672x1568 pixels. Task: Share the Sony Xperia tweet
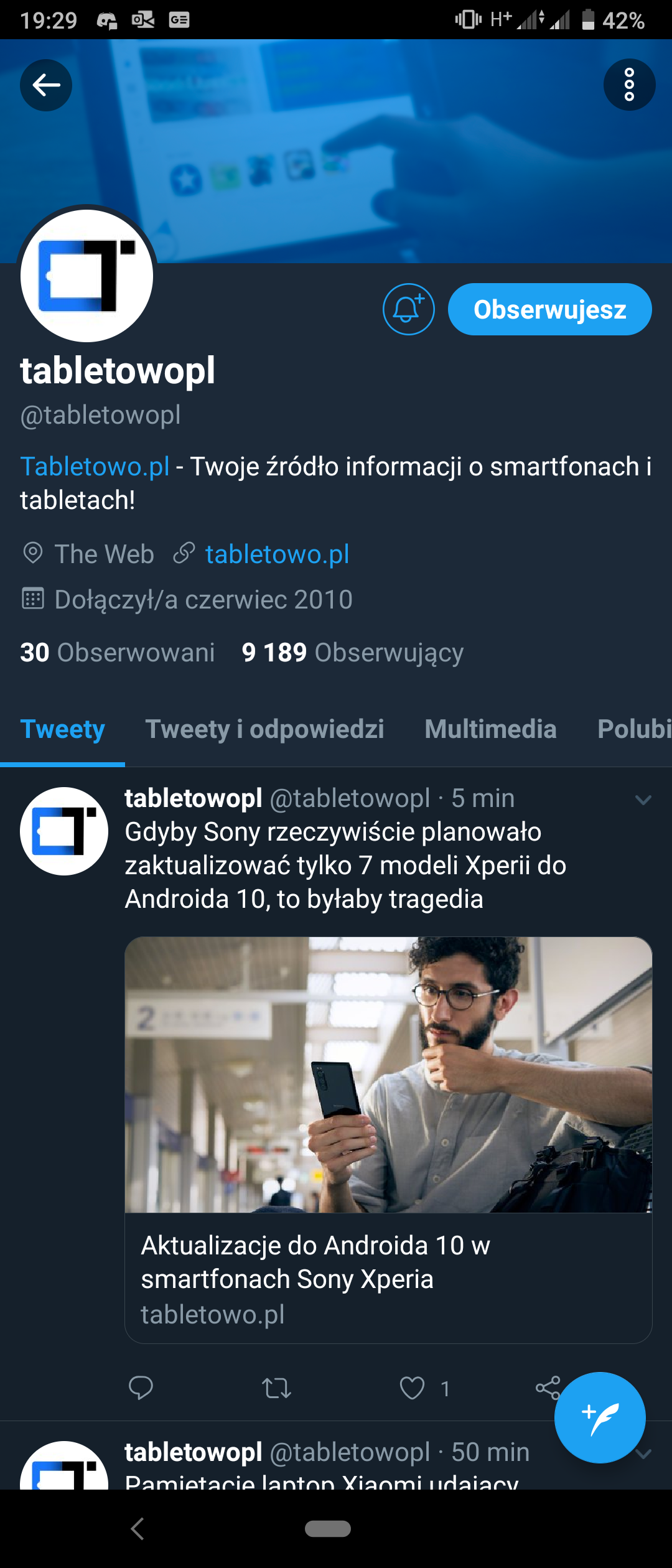pos(548,1388)
